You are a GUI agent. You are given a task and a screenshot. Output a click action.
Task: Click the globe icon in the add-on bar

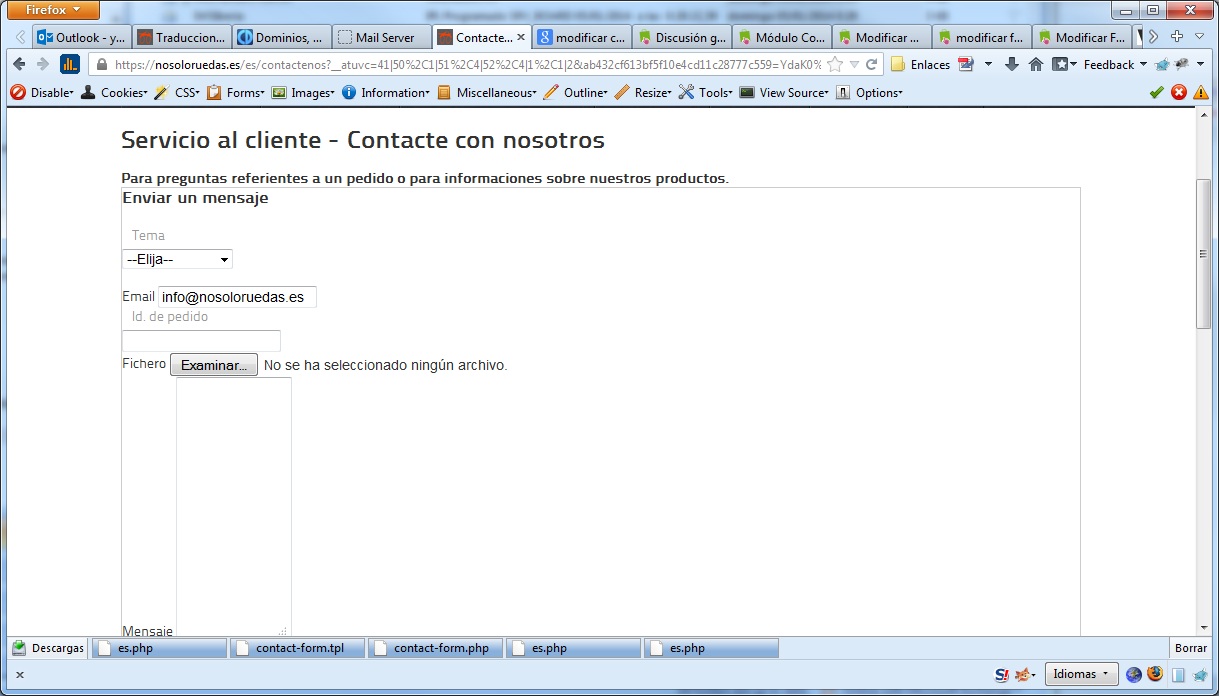[x=1133, y=674]
